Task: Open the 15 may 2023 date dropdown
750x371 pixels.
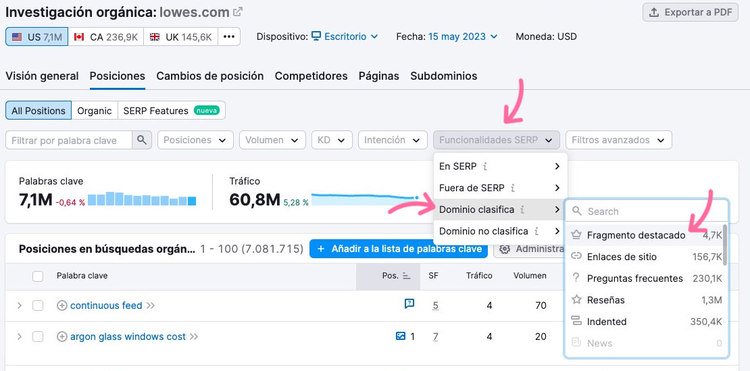Action: (463, 36)
